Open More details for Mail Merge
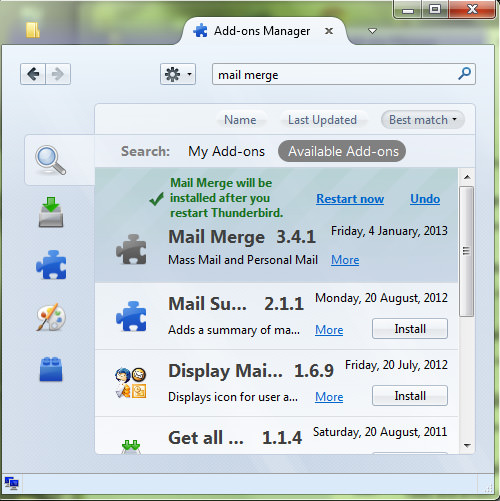Screen dimensions: 500x501 tap(345, 260)
